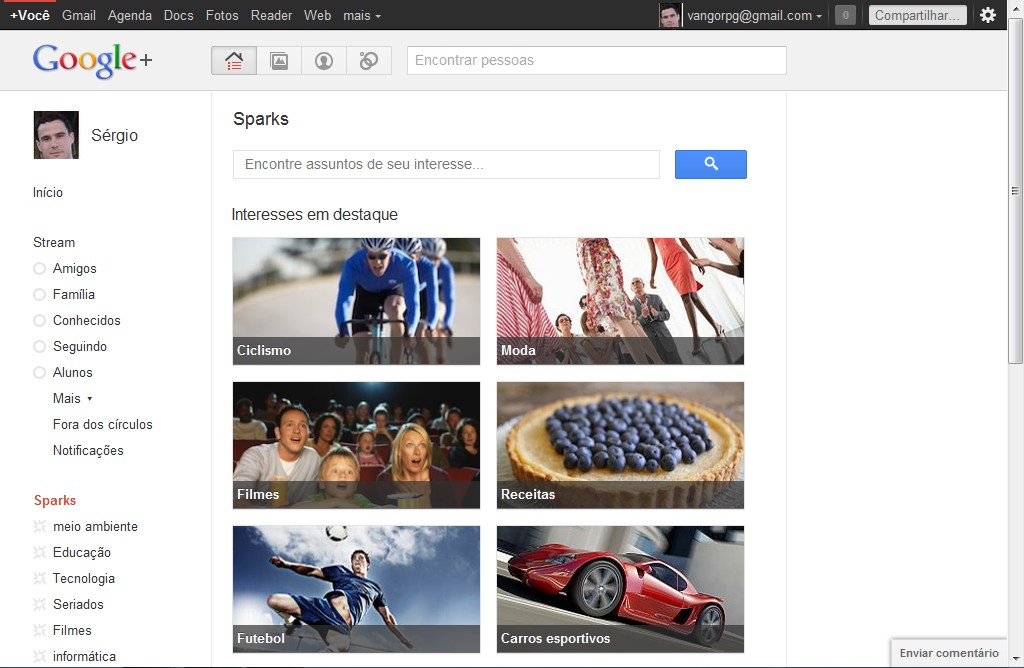Open the Circles icon in toolbar

coord(369,61)
